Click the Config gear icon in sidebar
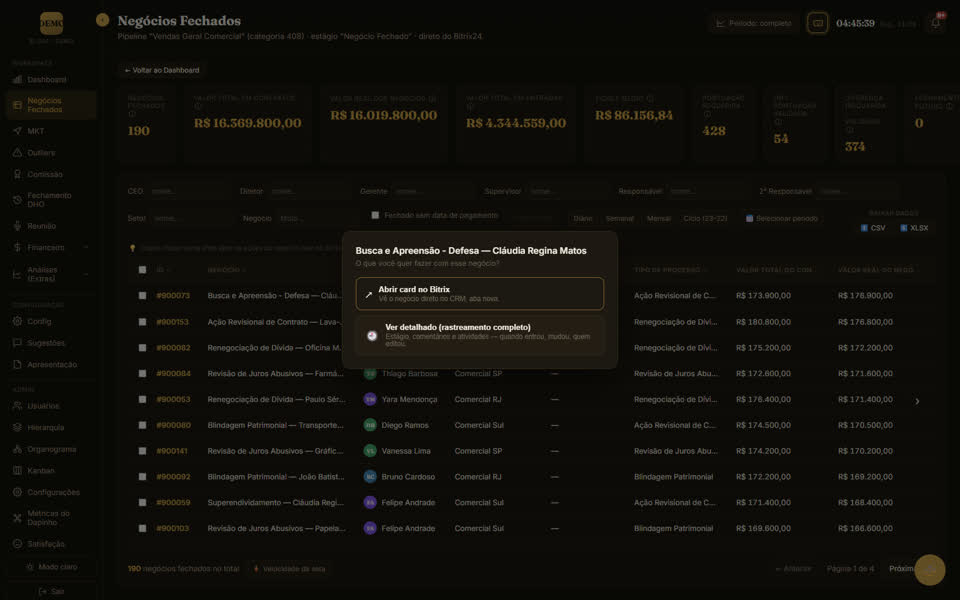The height and width of the screenshot is (600, 960). 17,321
